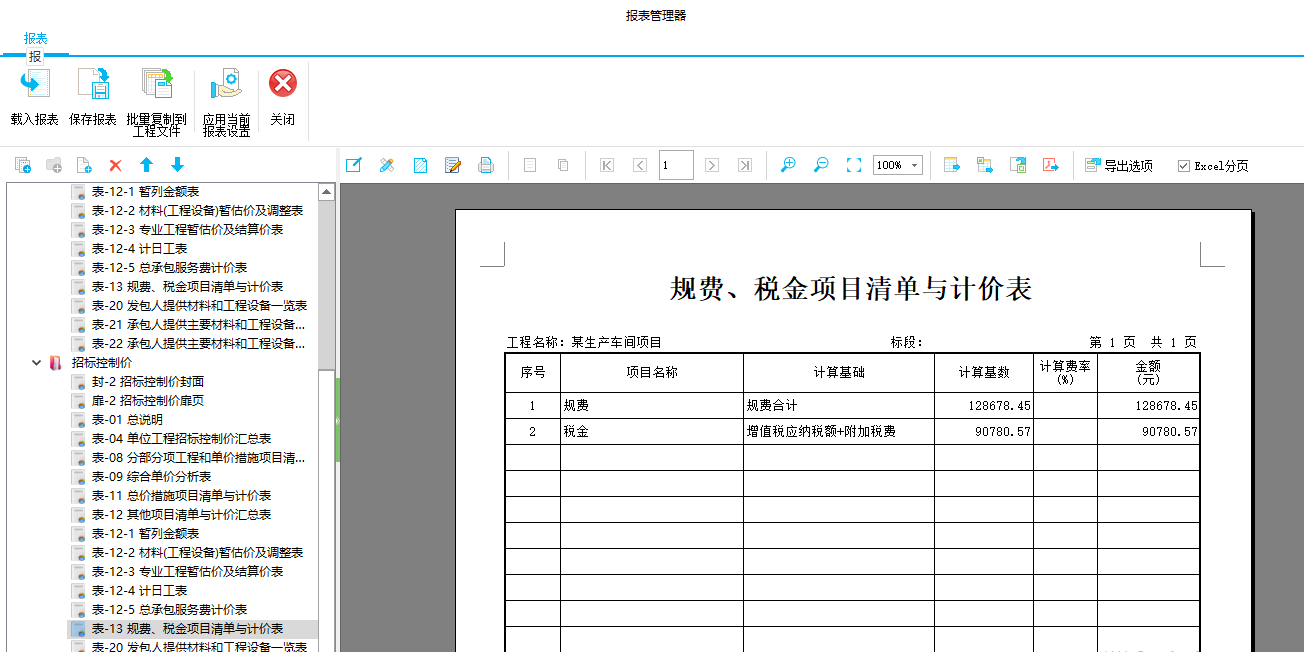The image size is (1304, 652).
Task: Click the red 关闭 close icon
Action: (283, 83)
